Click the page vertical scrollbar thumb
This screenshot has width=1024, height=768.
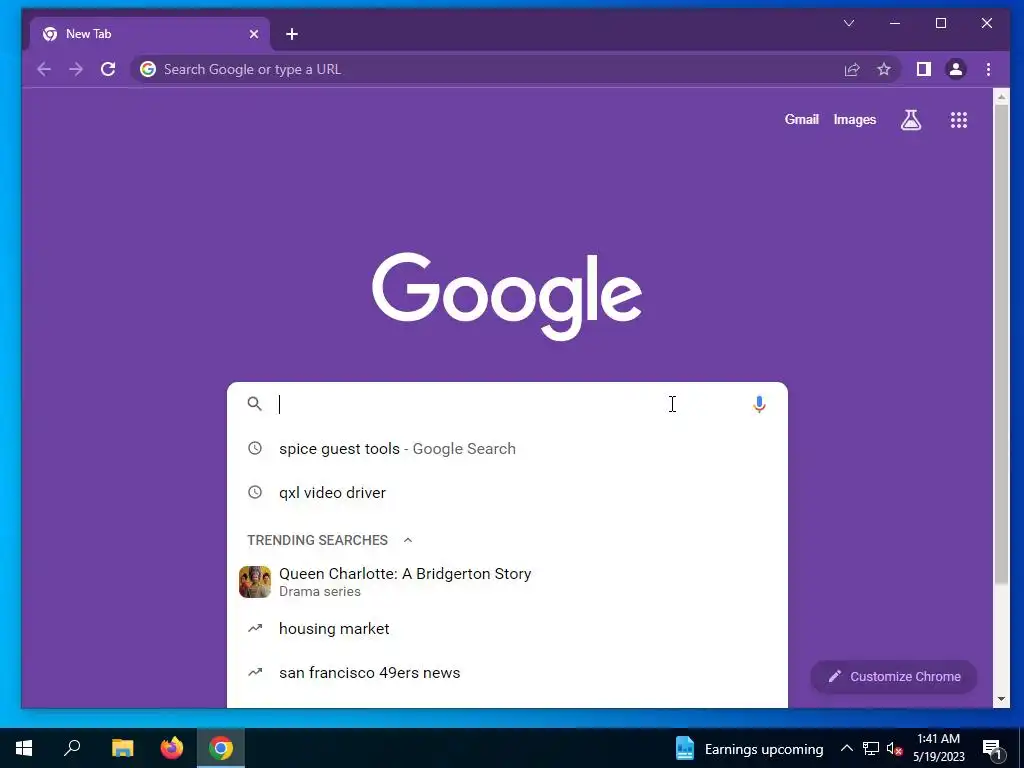tap(1000, 343)
